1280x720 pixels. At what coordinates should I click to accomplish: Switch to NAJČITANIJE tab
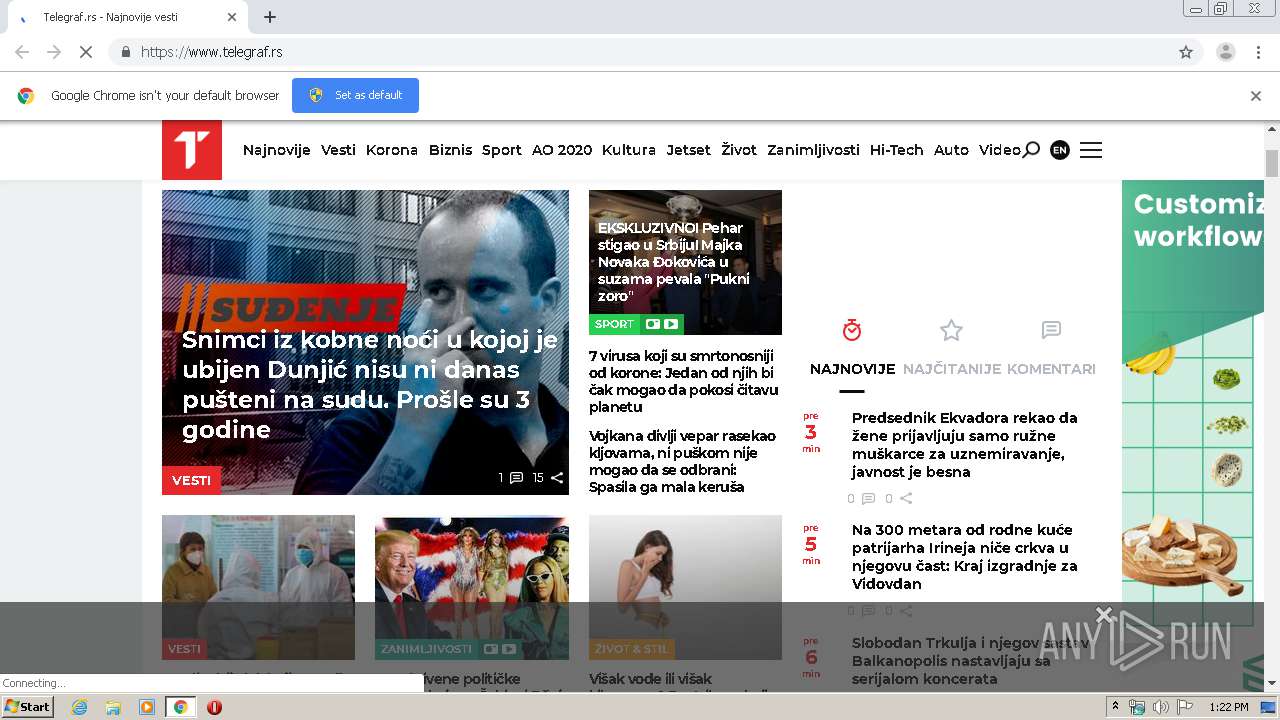pos(952,369)
